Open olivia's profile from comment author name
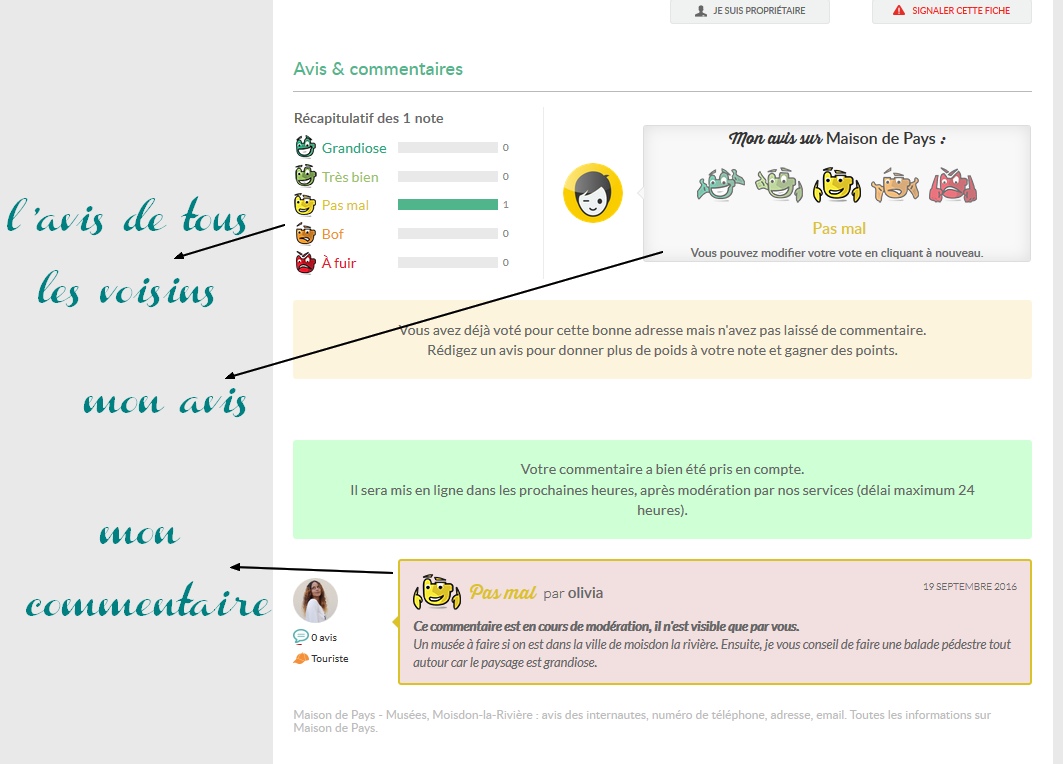Viewport: 1063px width, 764px height. click(585, 593)
